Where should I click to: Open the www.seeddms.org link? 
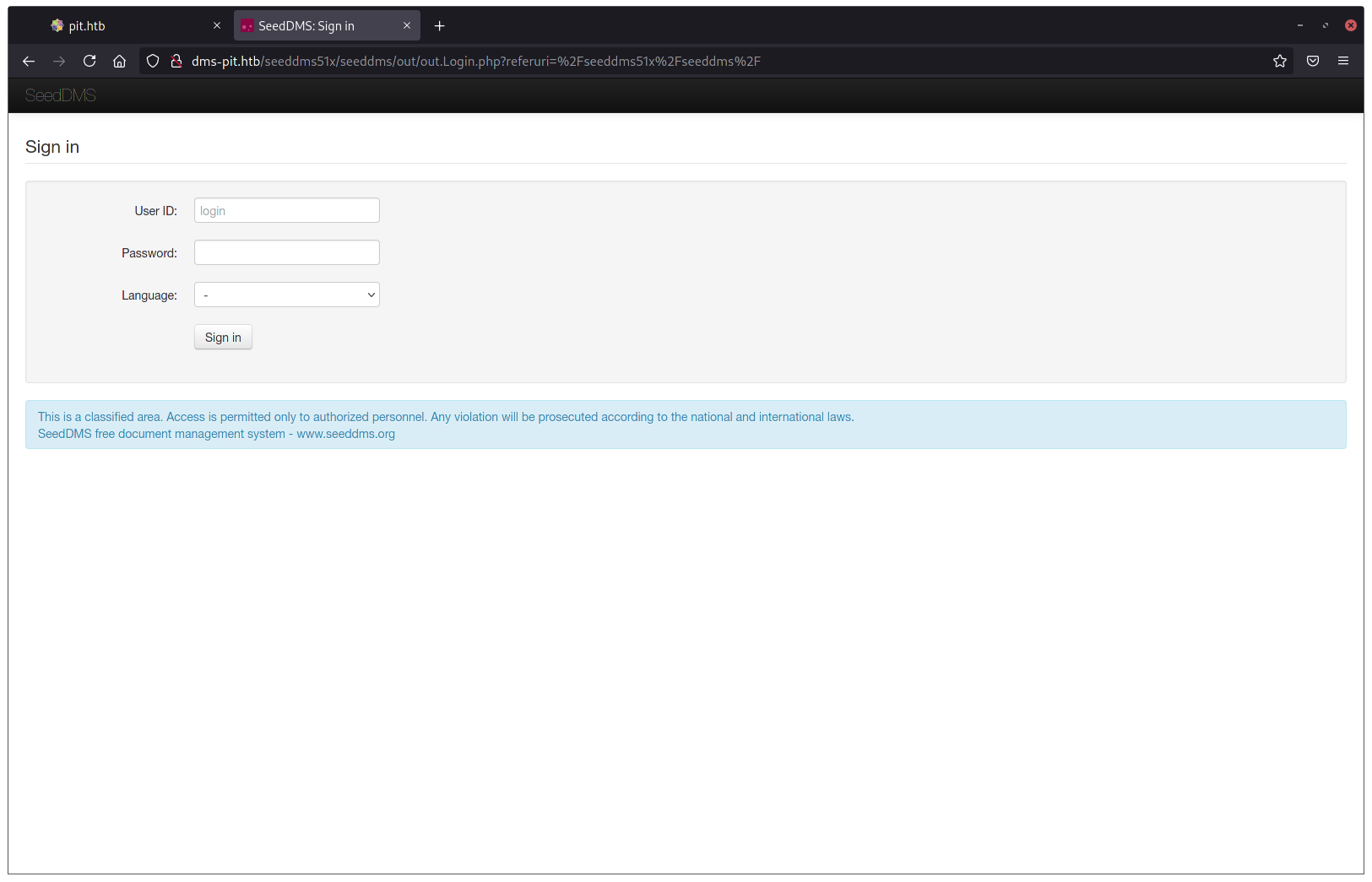[x=345, y=433]
